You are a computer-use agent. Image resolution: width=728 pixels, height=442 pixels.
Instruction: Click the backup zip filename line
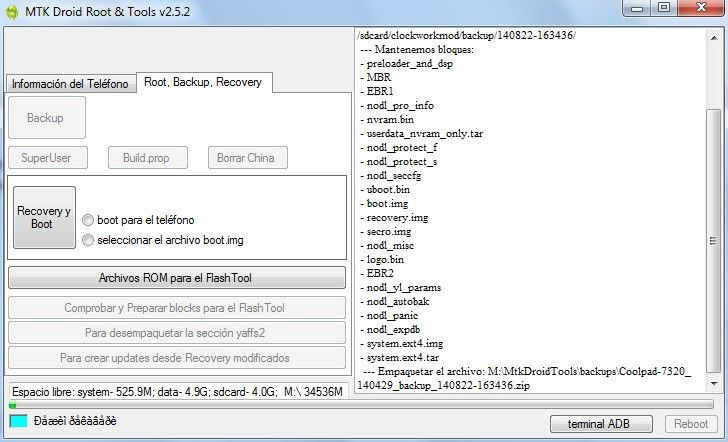tap(443, 385)
